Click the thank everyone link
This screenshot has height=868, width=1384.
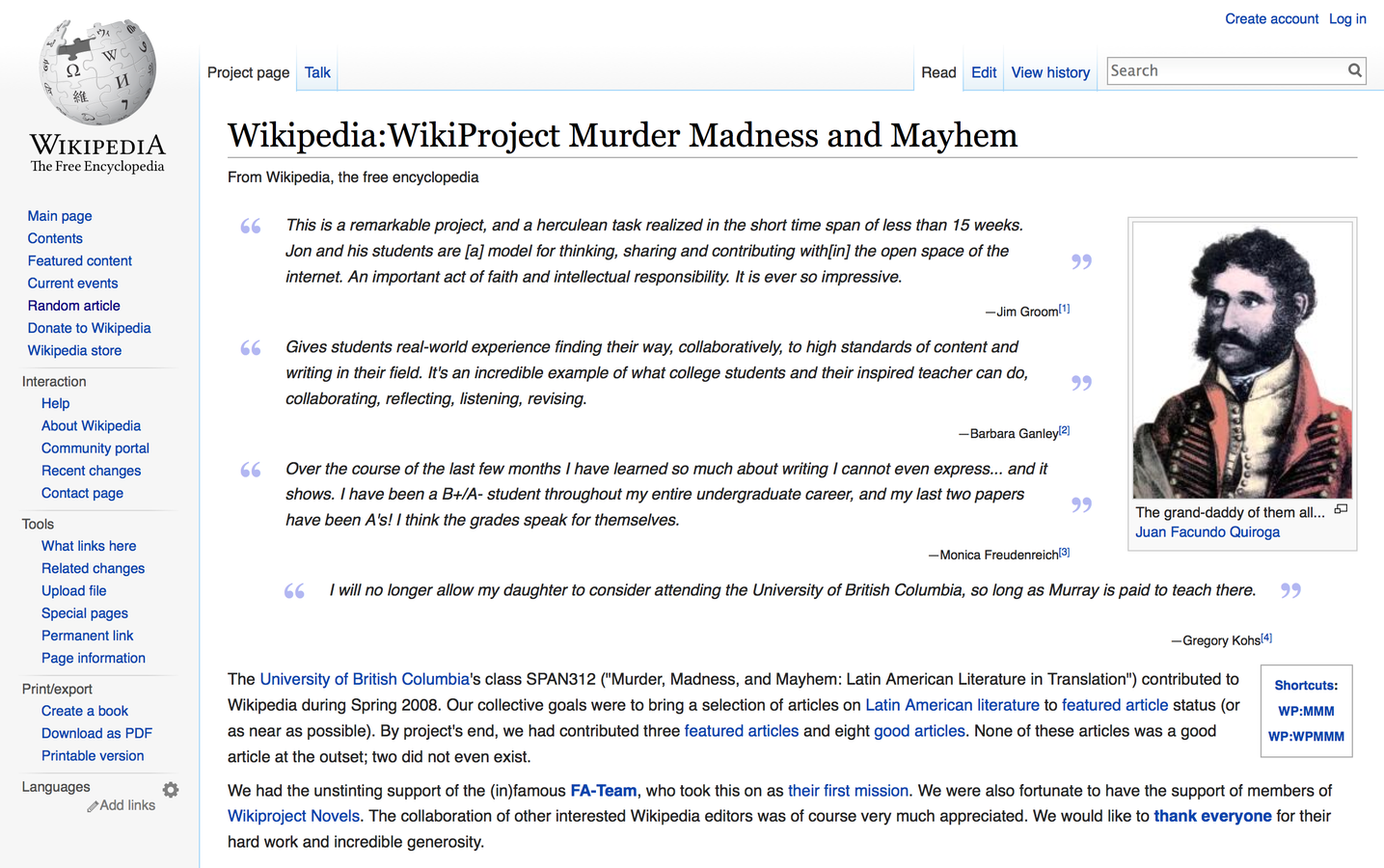[x=1212, y=816]
